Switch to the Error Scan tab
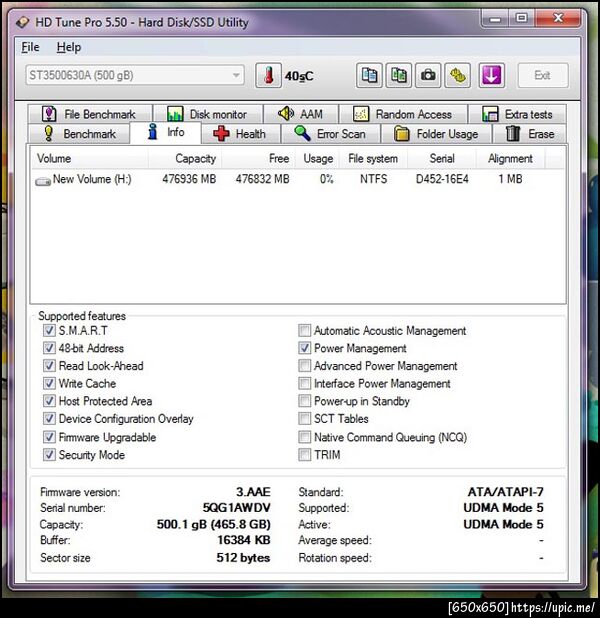600x618 pixels. (331, 134)
